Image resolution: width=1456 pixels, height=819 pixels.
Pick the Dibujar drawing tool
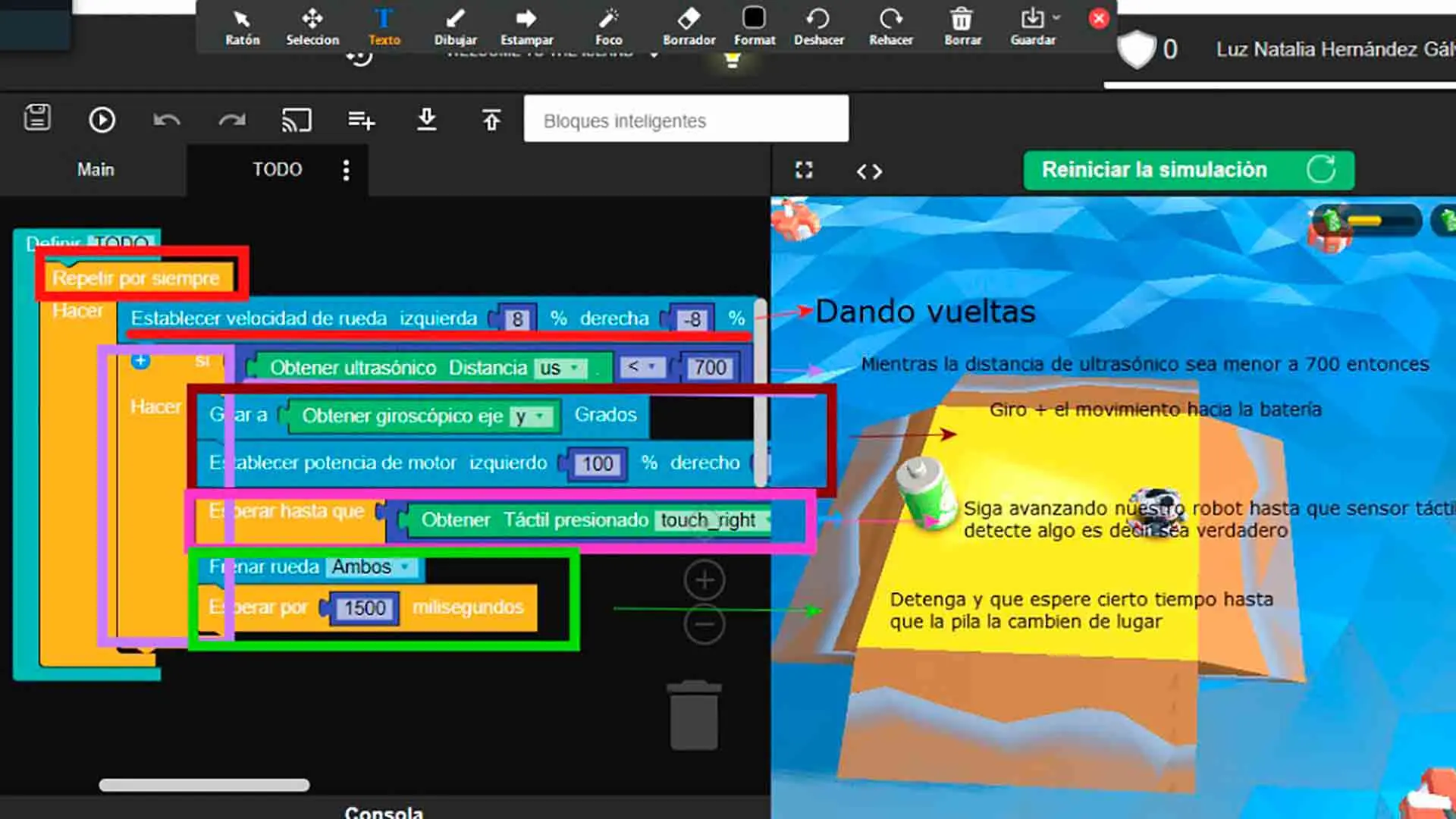point(455,27)
